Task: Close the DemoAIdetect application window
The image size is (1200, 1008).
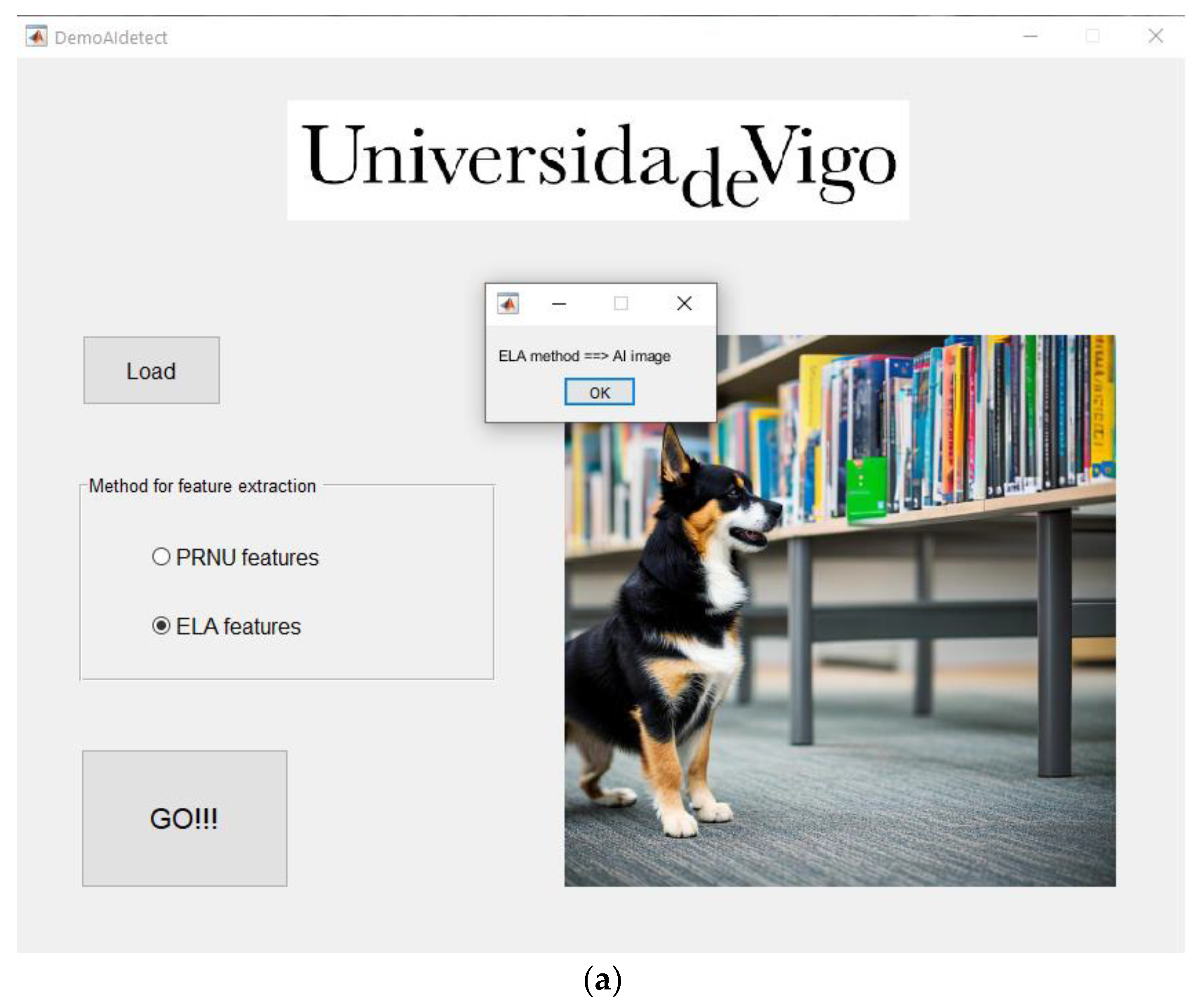Action: tap(1155, 36)
